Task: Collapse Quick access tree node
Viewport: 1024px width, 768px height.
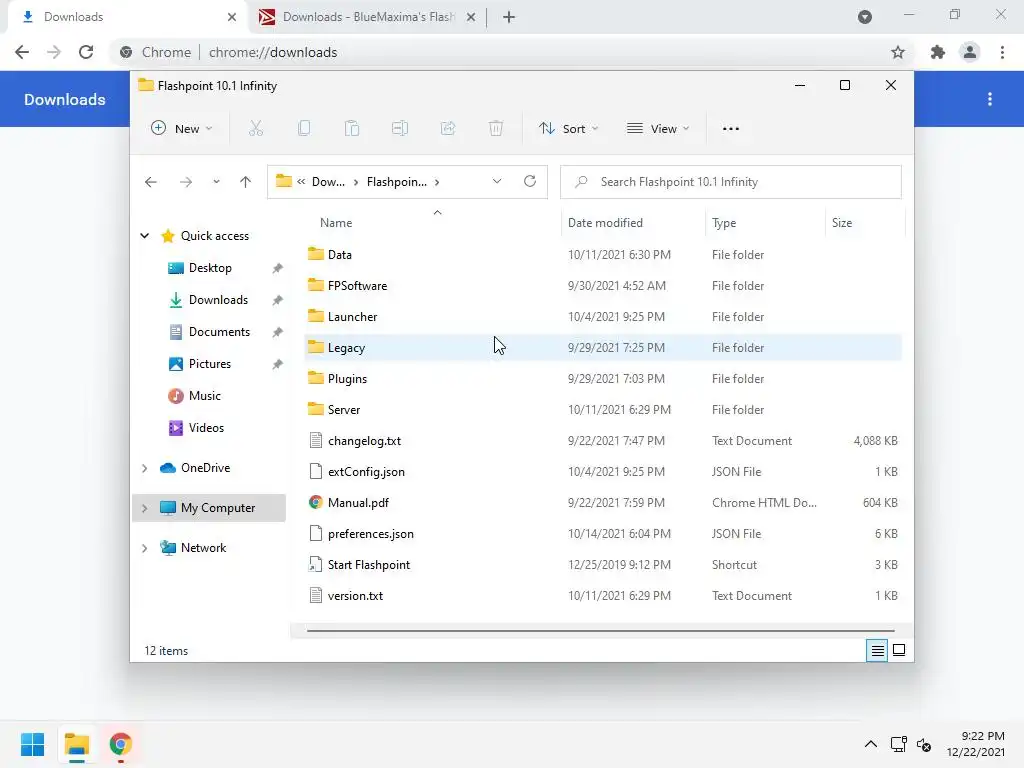Action: coord(144,236)
